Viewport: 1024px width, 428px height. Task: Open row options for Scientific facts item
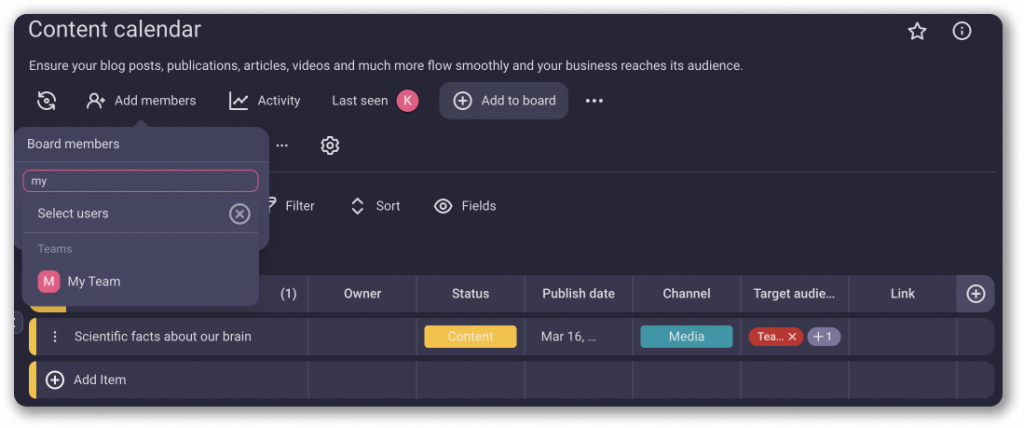click(x=55, y=337)
